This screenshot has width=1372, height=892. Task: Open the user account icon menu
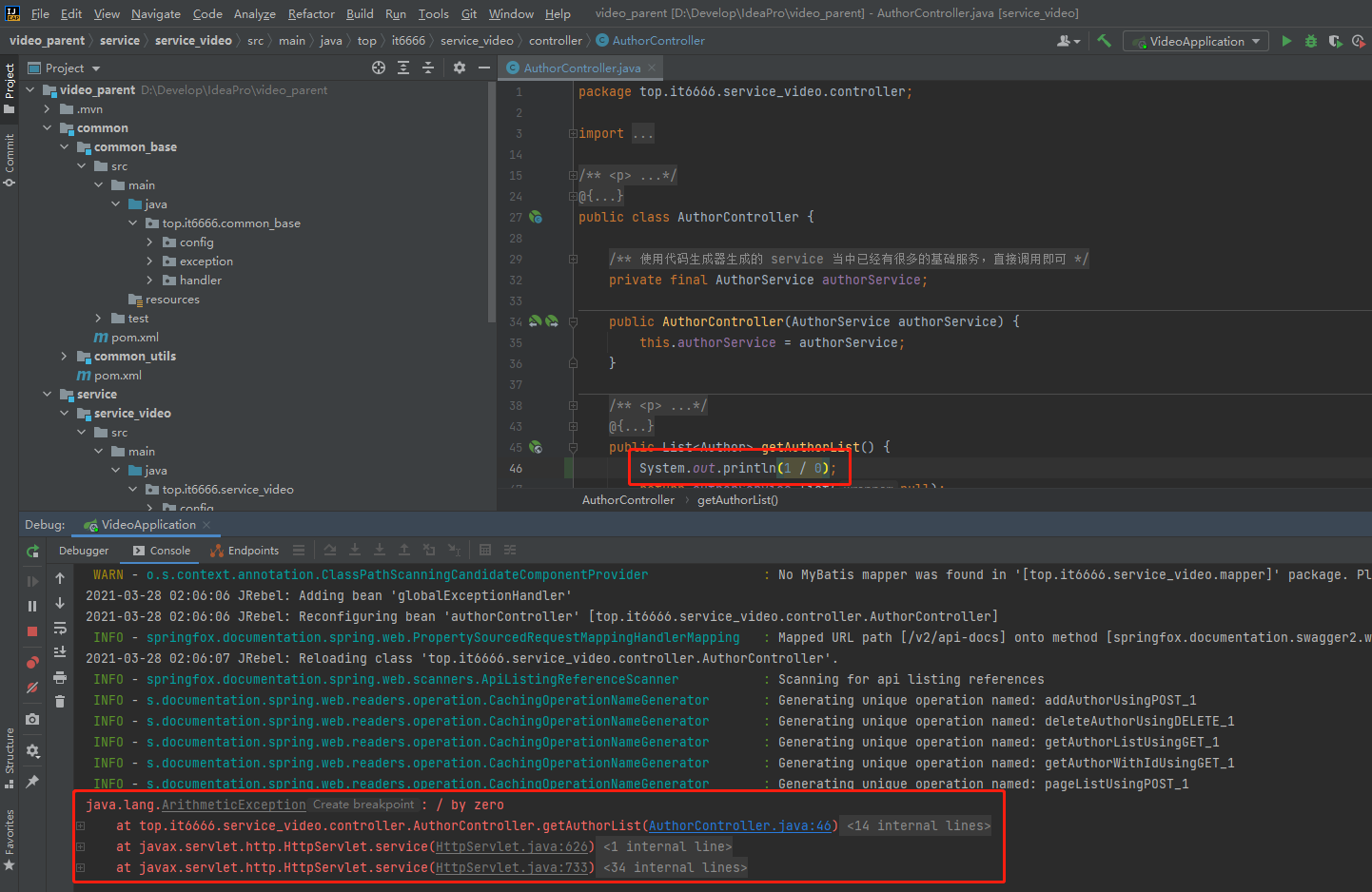coord(1068,41)
